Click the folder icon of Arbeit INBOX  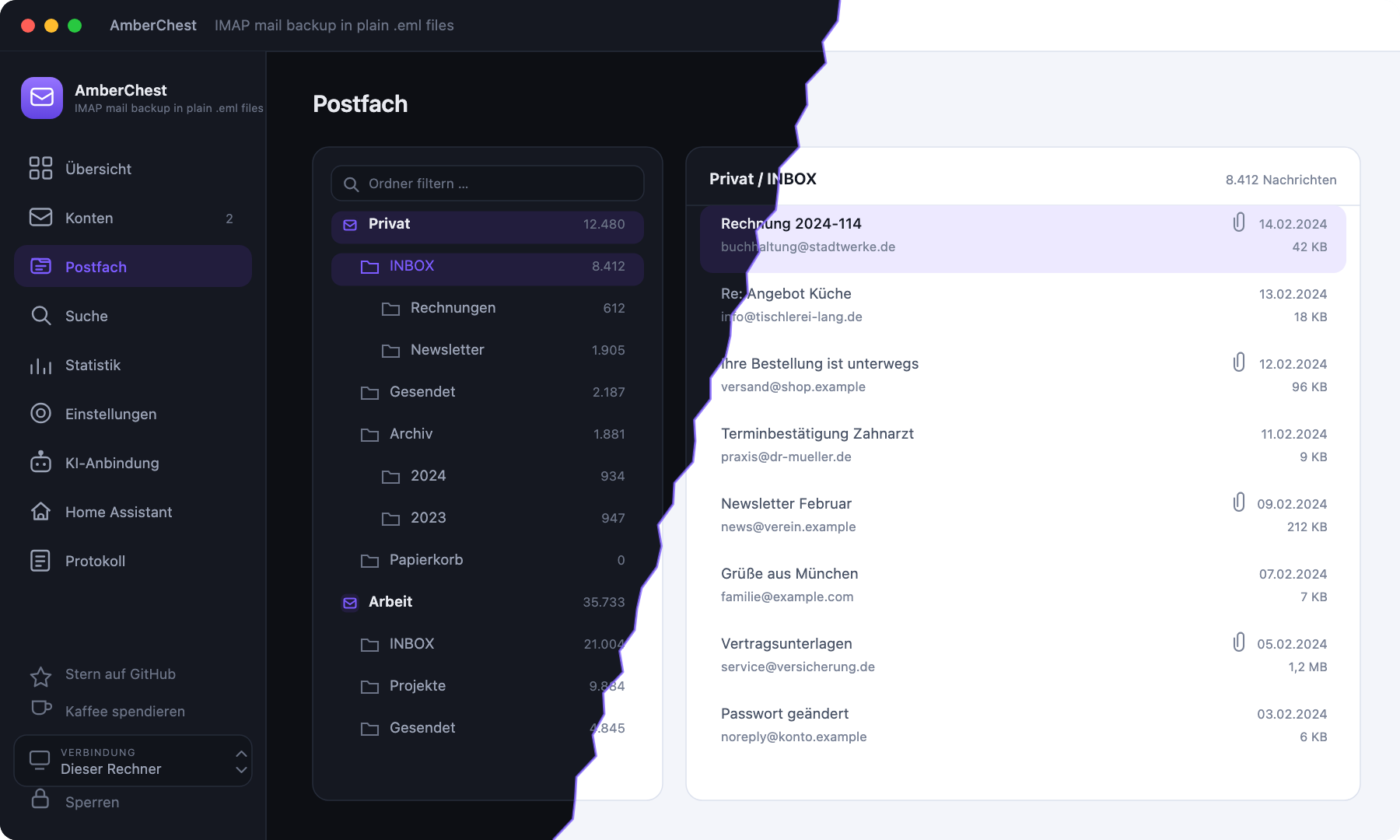(370, 645)
